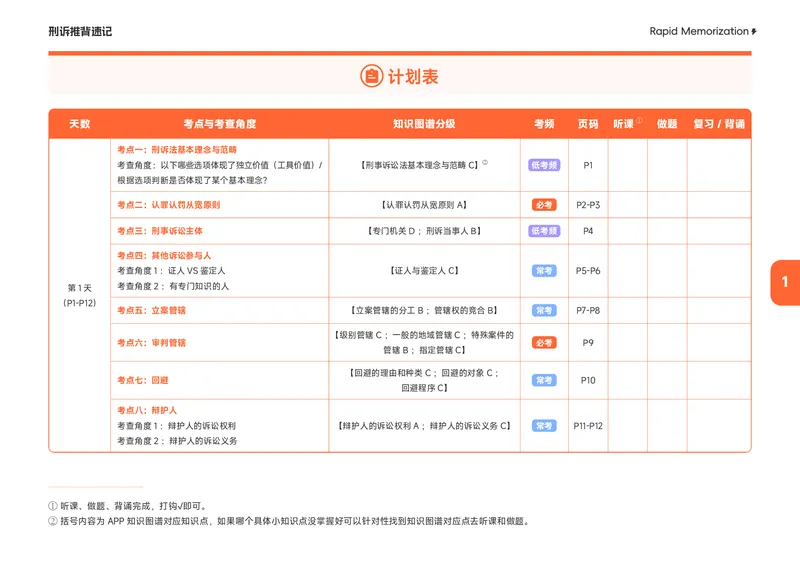This screenshot has width=800, height=566.
Task: Click the 常考 badge in the 考点七 row
Action: 544,380
